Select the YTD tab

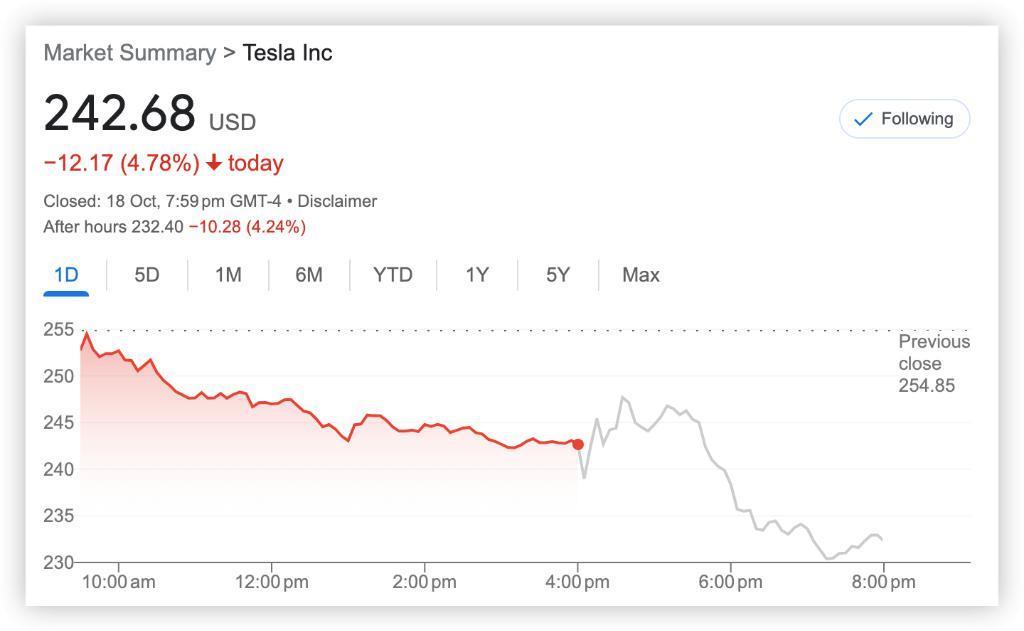392,275
